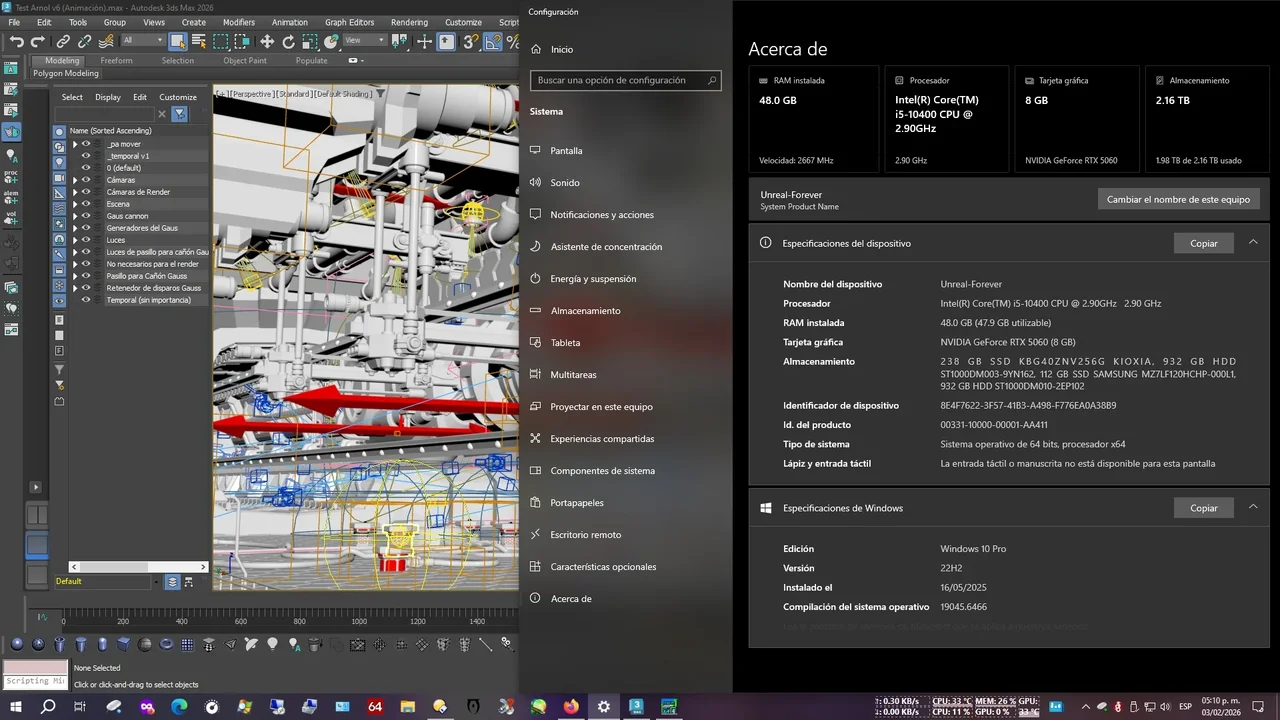Activate the Unlink Selection tool

(85, 41)
